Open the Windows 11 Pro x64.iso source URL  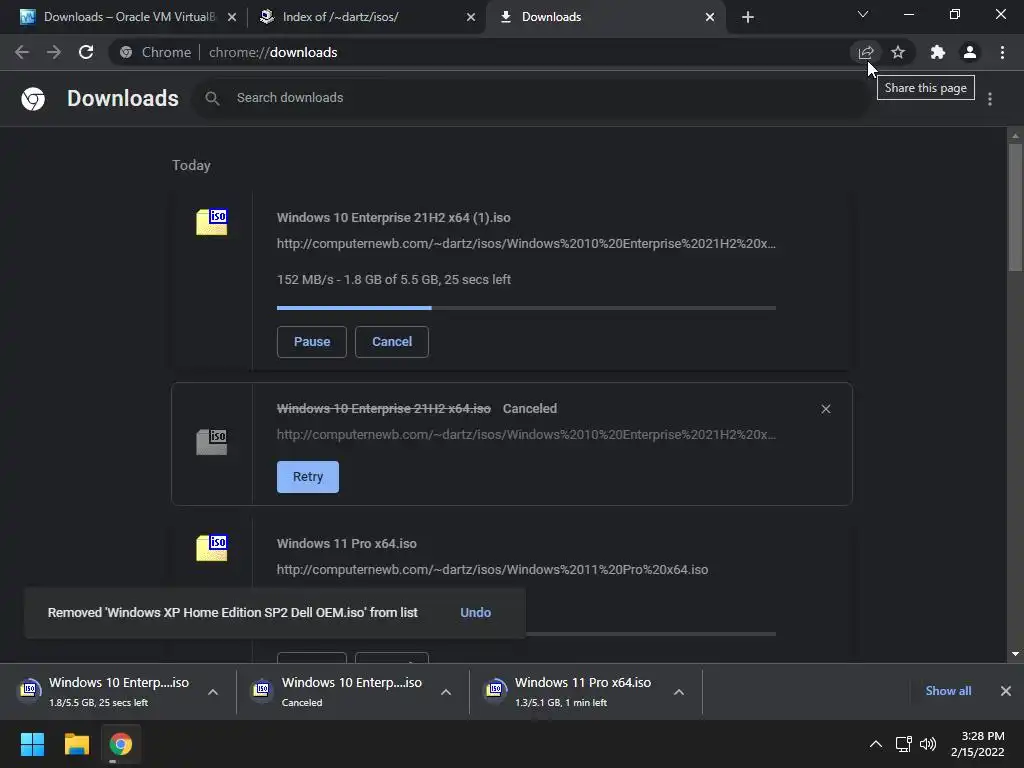[x=492, y=569]
